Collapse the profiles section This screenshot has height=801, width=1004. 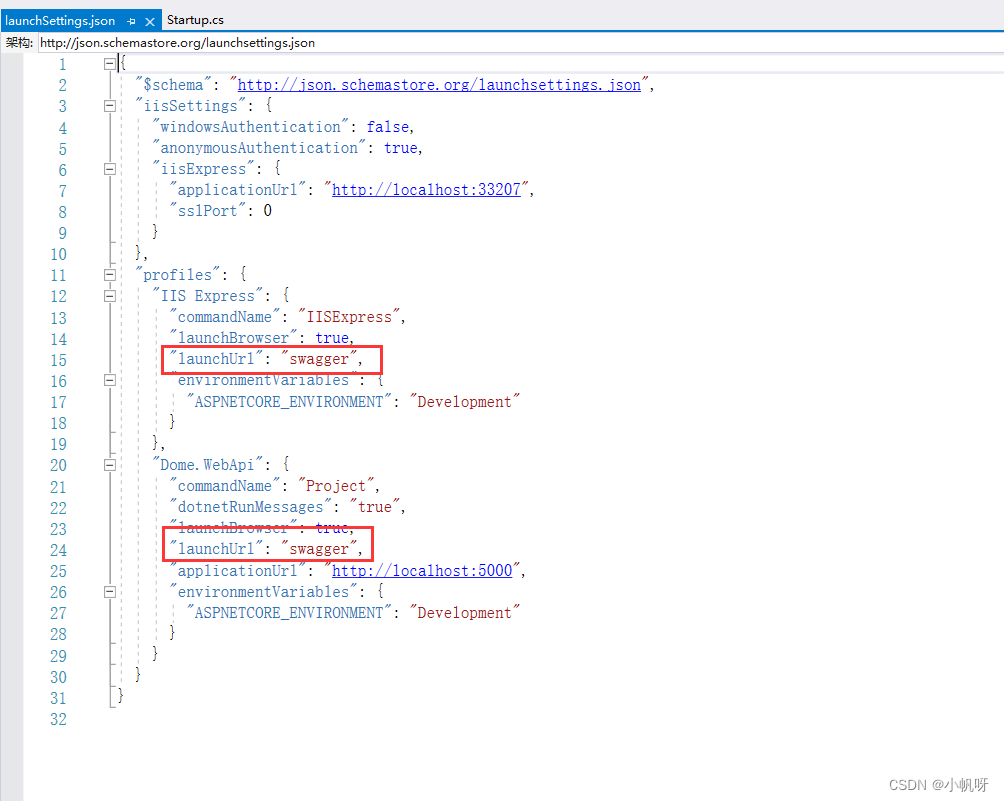(x=110, y=274)
